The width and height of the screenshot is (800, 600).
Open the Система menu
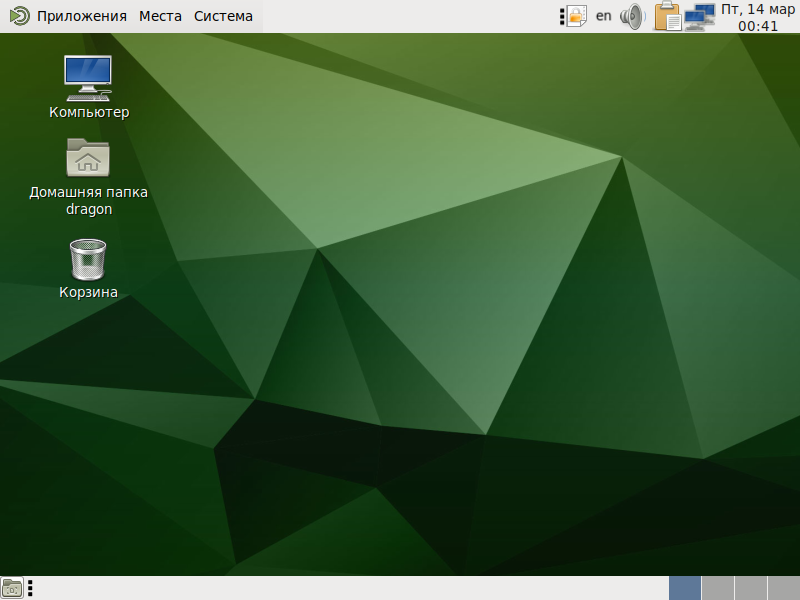coord(223,16)
